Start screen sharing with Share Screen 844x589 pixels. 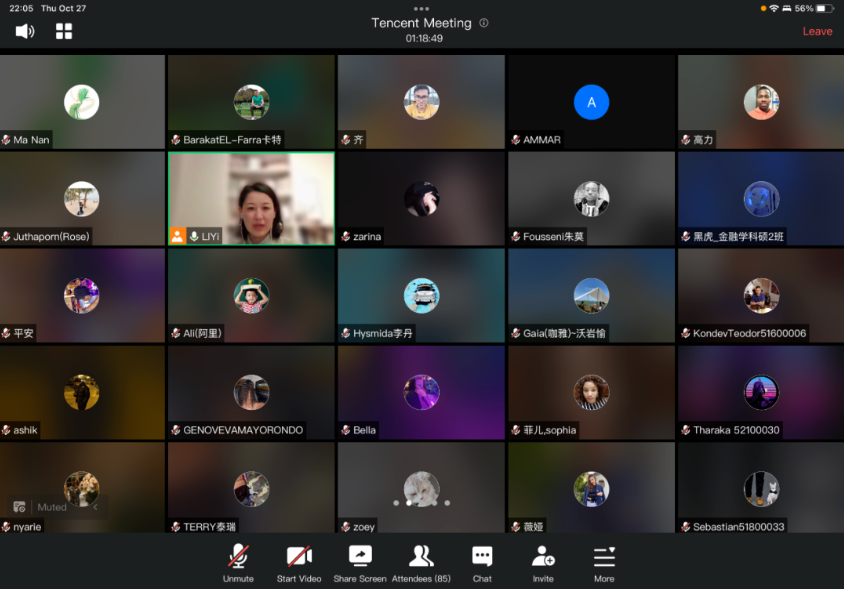(x=360, y=563)
